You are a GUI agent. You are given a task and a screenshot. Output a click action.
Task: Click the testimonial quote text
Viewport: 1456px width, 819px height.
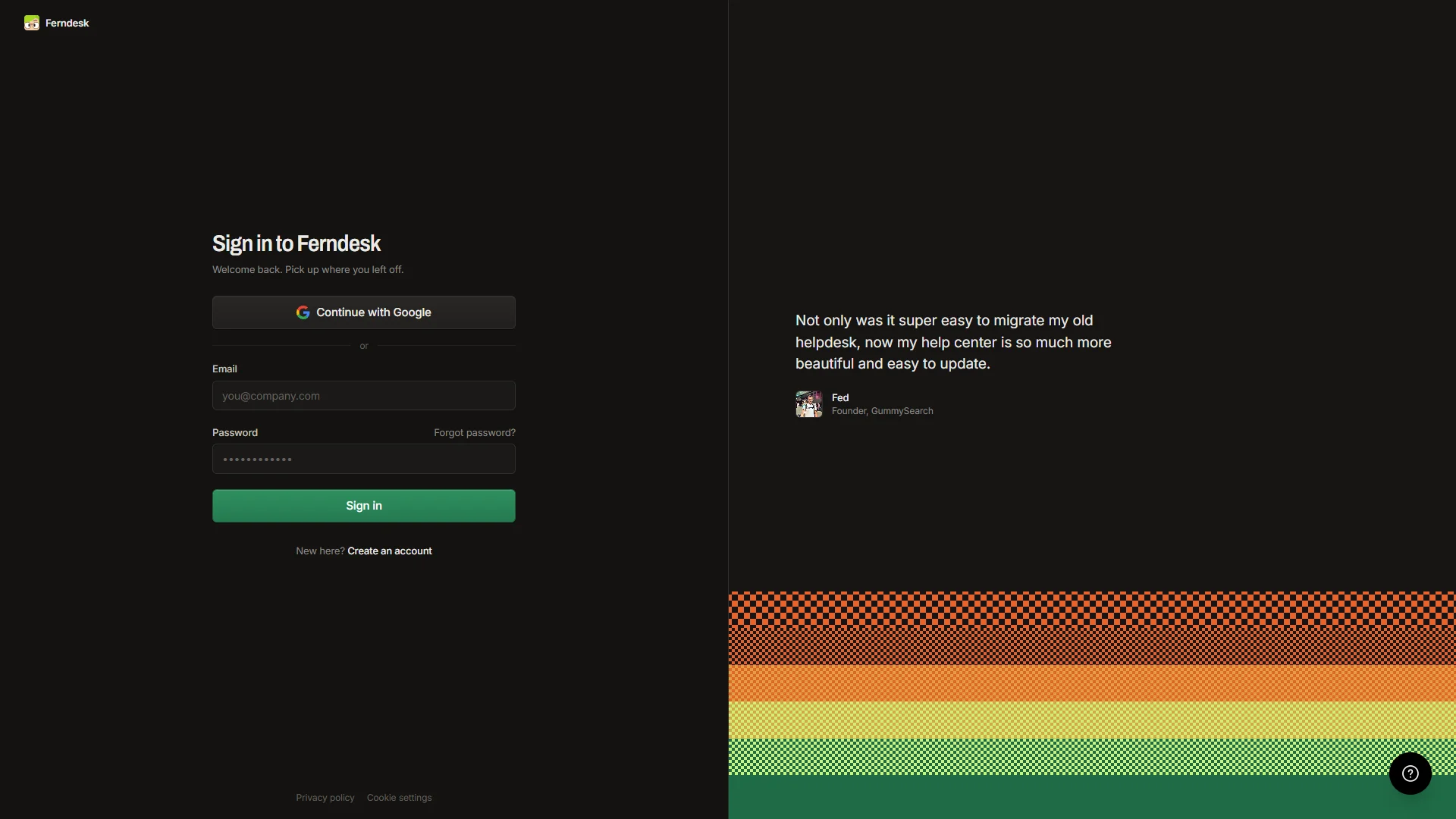(953, 342)
